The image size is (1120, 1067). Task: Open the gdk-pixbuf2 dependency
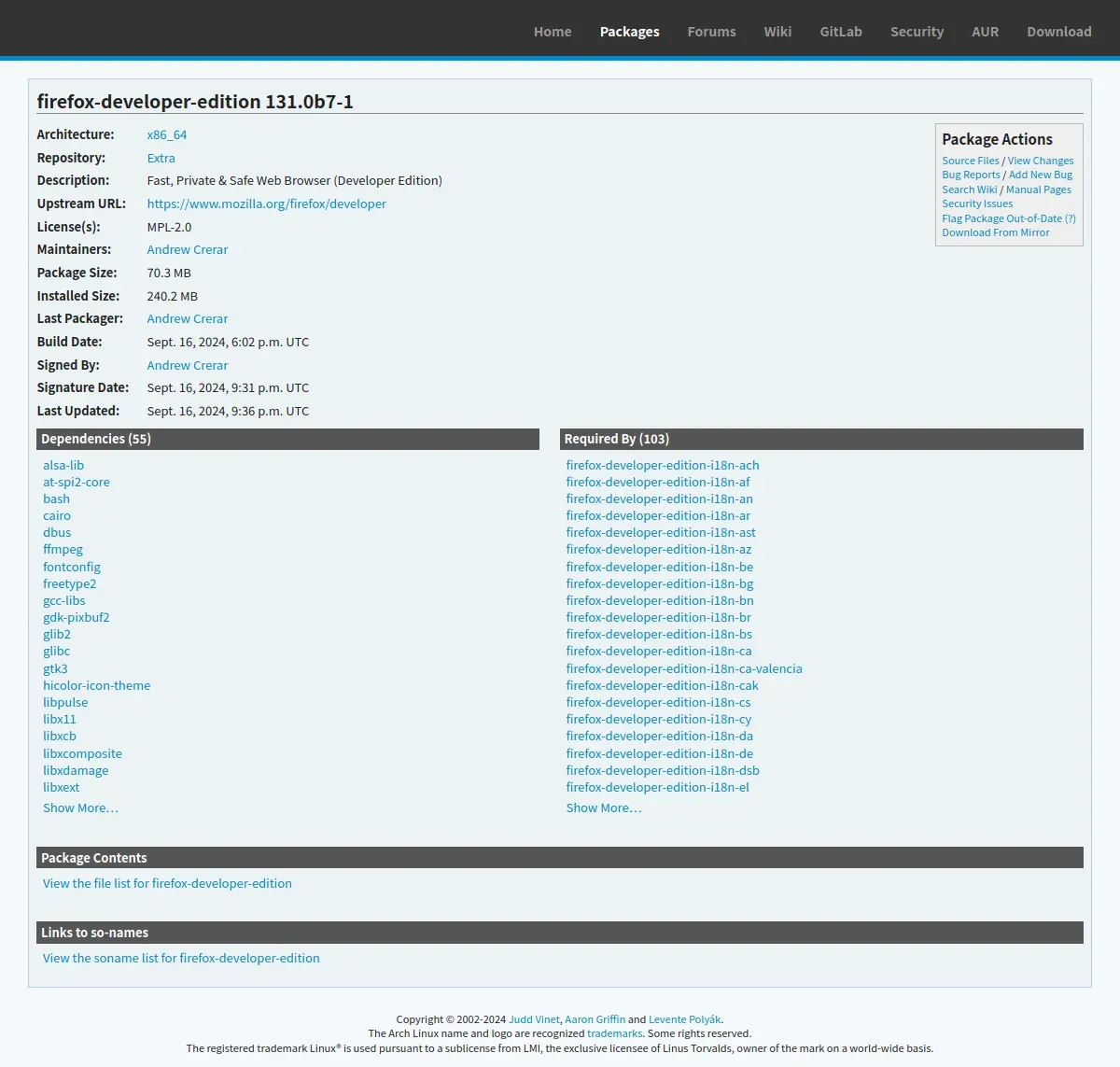tap(77, 617)
